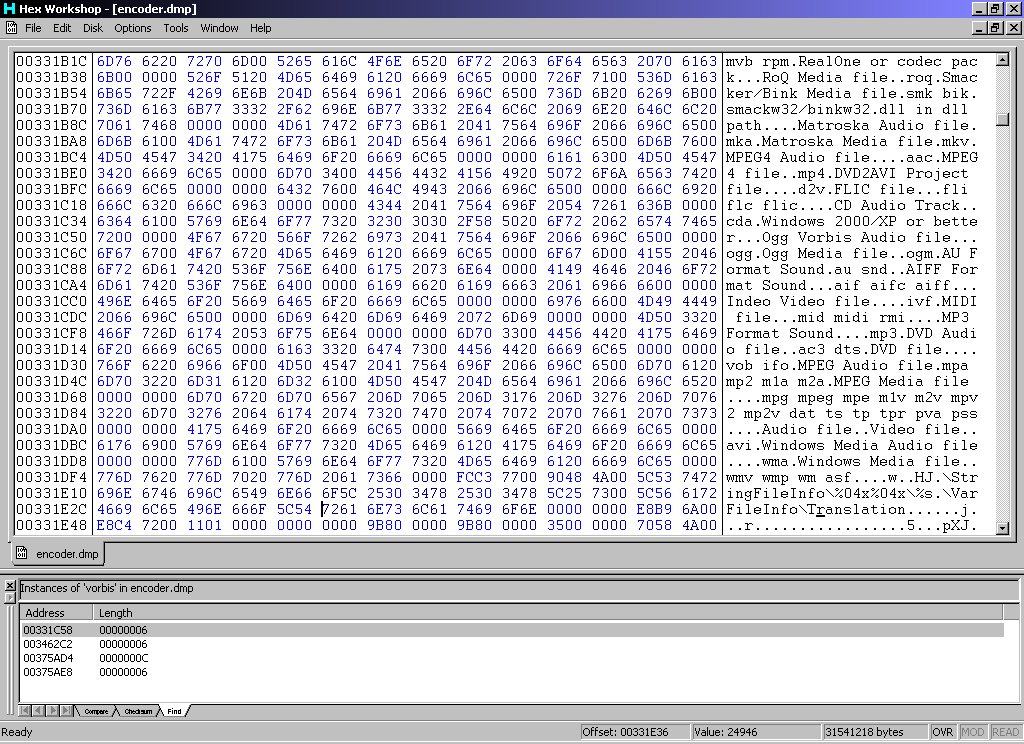Click ASCII text 'vob ifo.MPEG Audio file.mpa'

coord(847,365)
